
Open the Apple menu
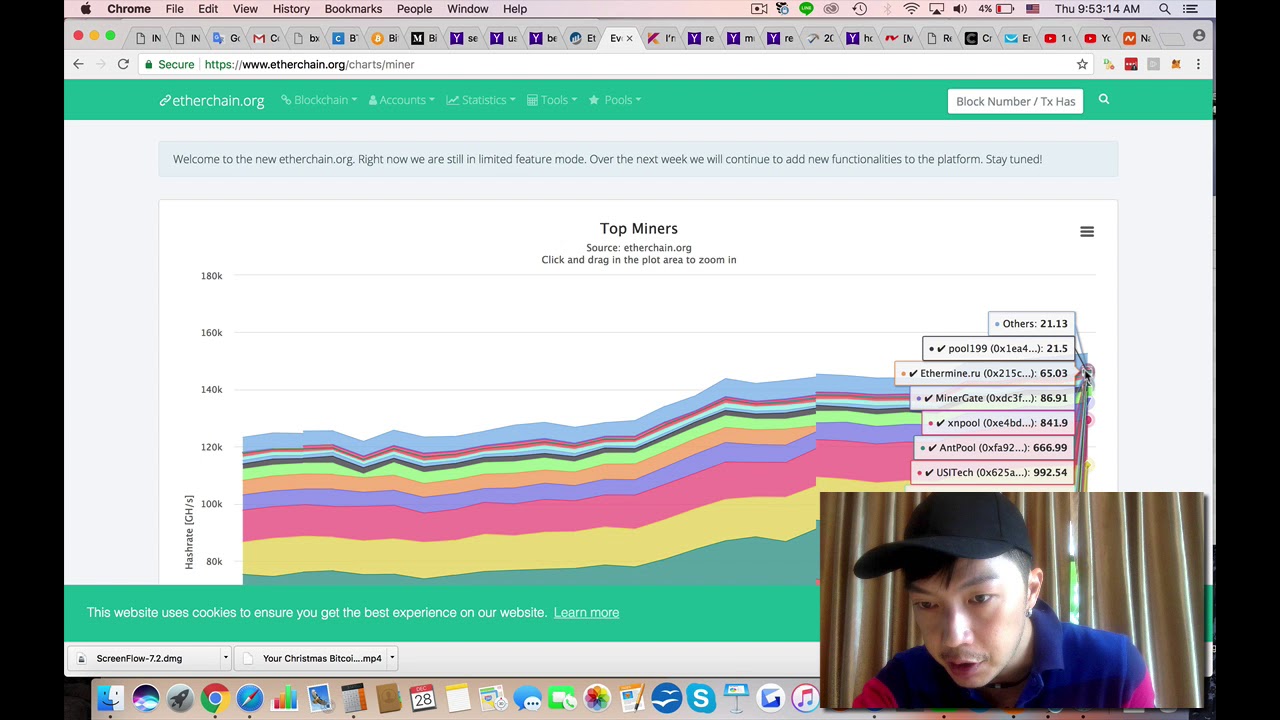(86, 9)
